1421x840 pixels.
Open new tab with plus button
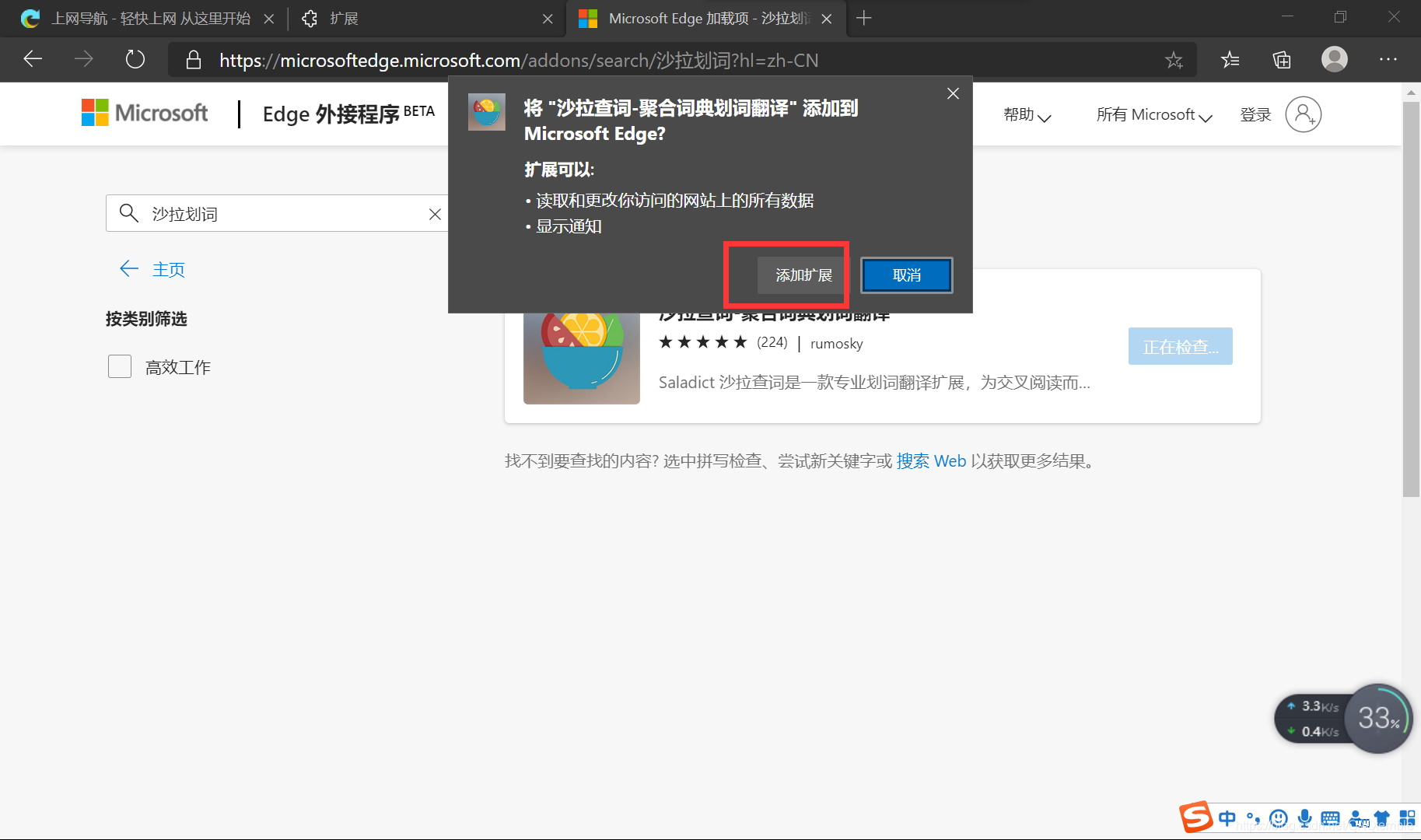coord(863,18)
